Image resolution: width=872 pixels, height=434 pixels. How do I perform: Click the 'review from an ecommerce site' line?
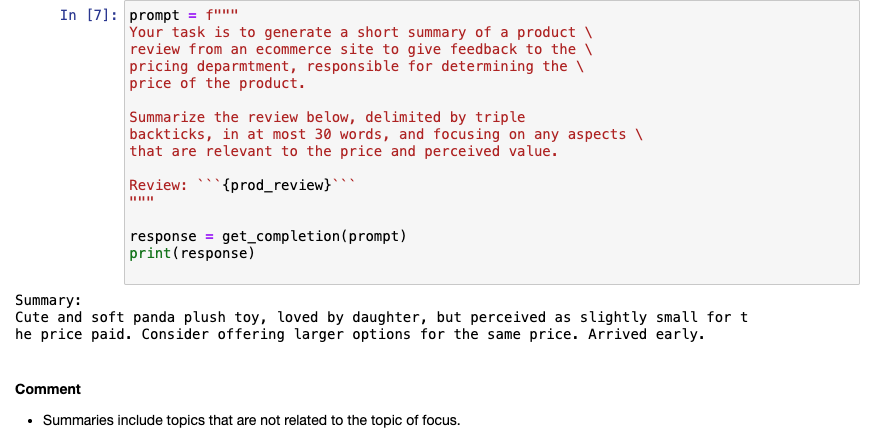(x=361, y=49)
